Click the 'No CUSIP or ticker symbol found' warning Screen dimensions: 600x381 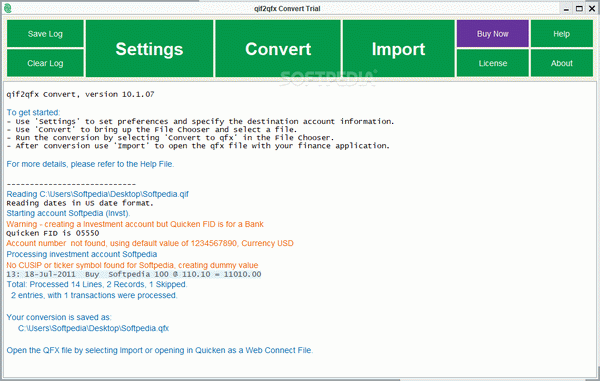tap(132, 265)
